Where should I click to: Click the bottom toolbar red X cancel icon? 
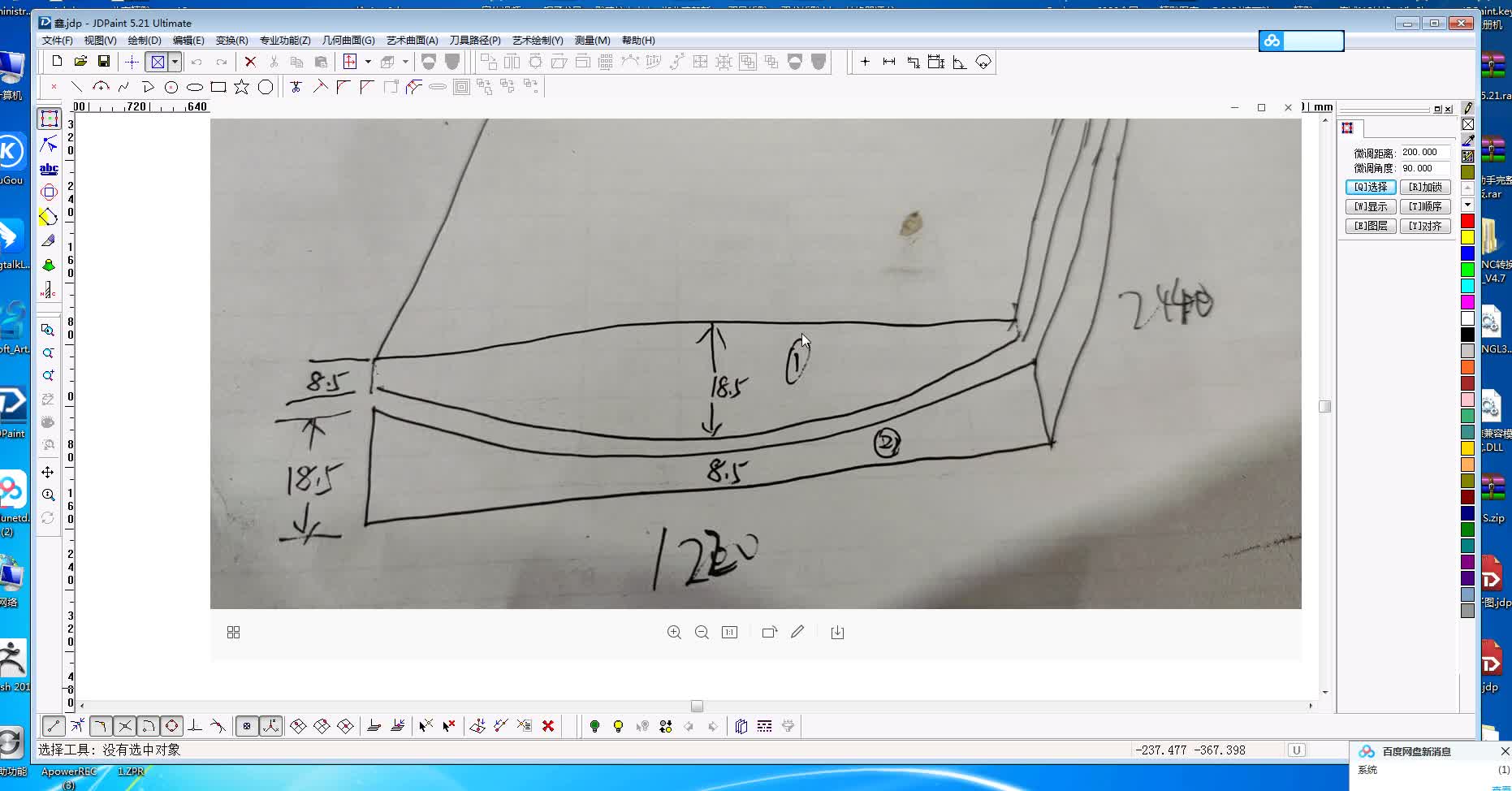tap(548, 726)
